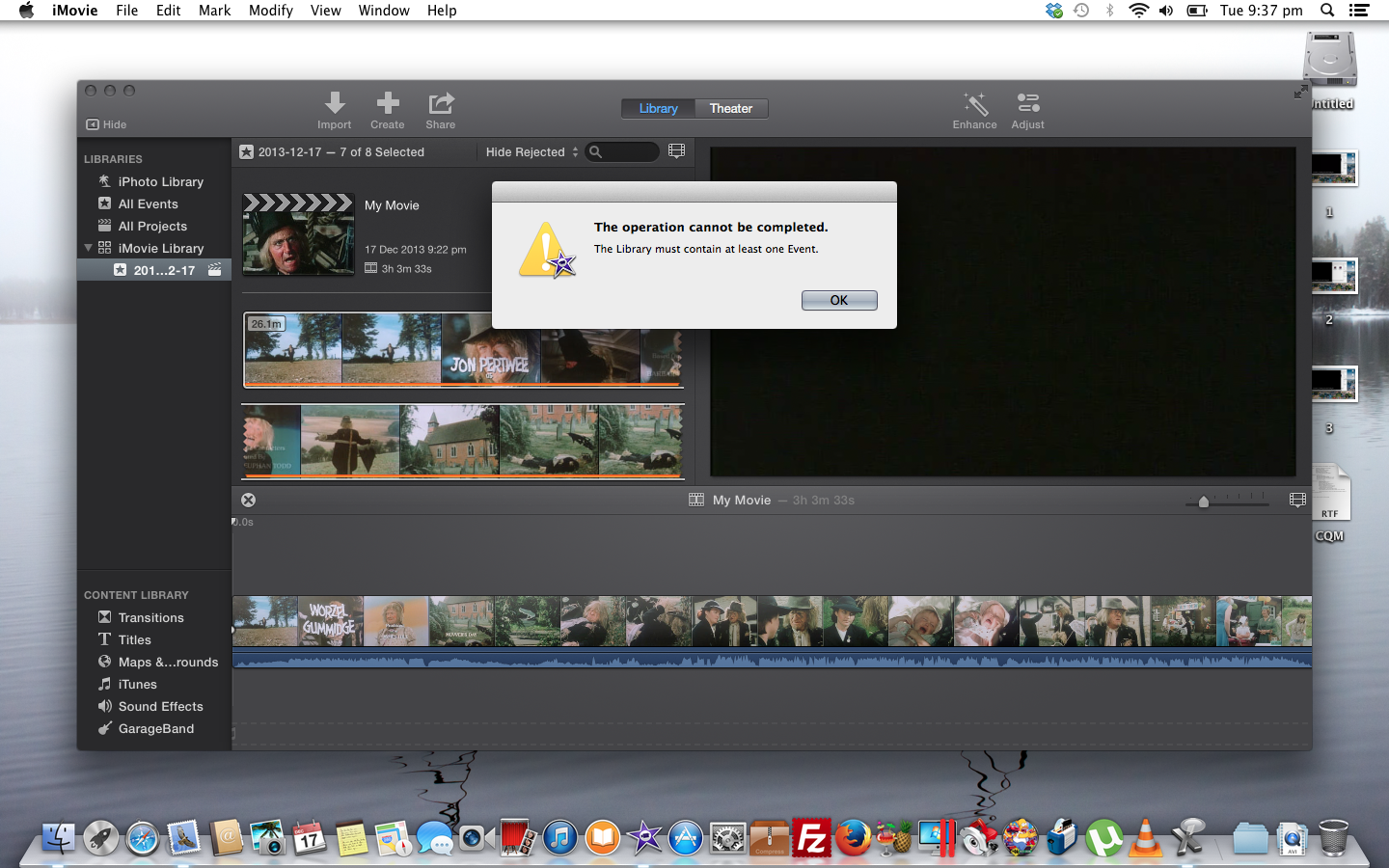The image size is (1389, 868).
Task: Click the church clip filmstrip row
Action: [463, 442]
